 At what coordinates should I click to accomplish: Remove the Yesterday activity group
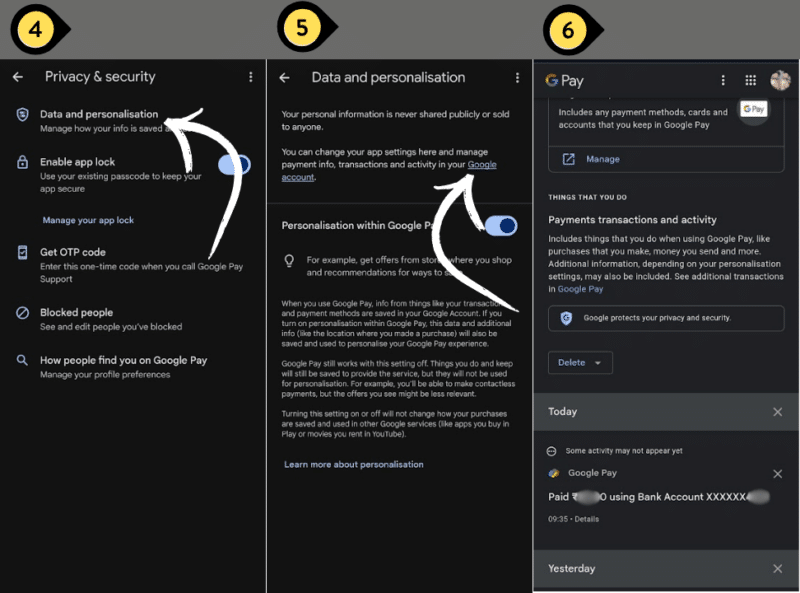[777, 569]
